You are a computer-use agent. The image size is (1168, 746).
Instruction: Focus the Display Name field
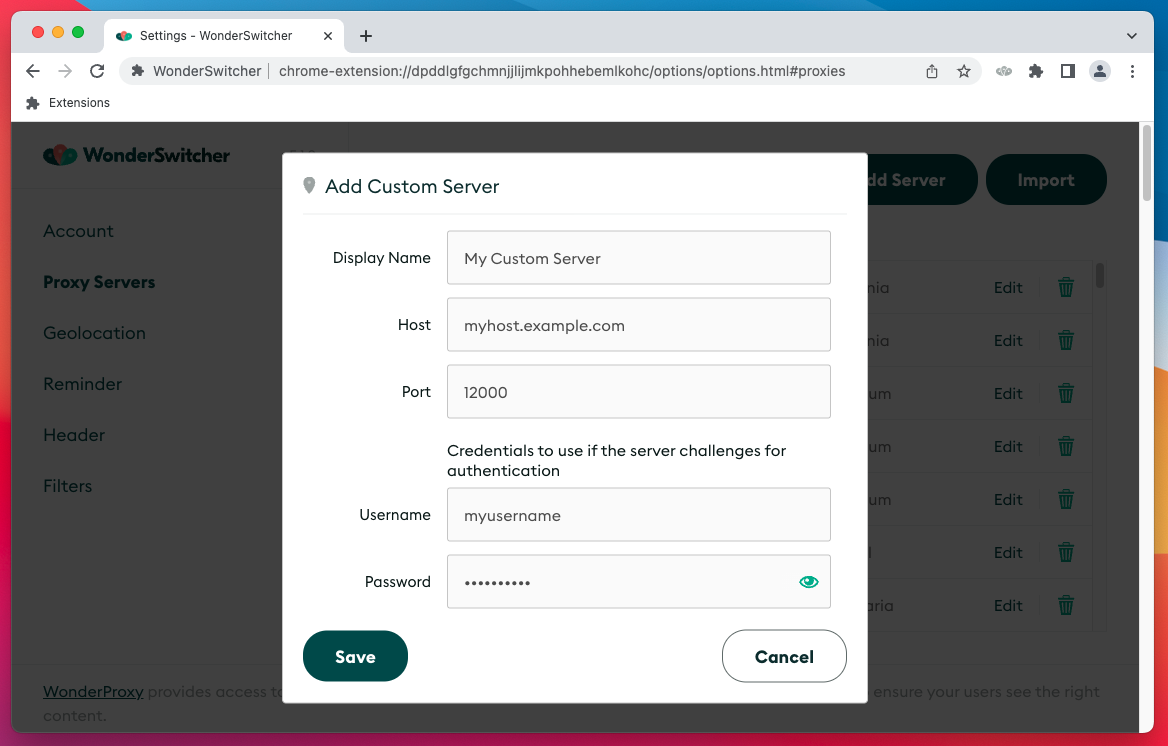click(638, 258)
